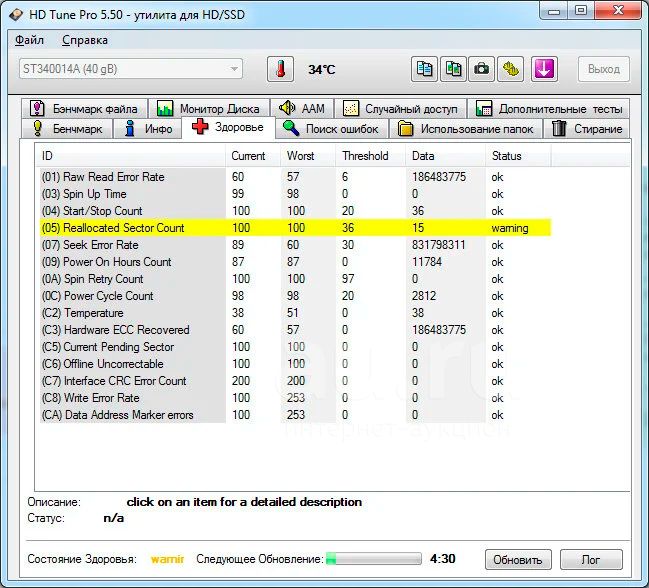Select the (04) Start/Stop Count row
Image resolution: width=649 pixels, height=588 pixels.
click(x=296, y=211)
